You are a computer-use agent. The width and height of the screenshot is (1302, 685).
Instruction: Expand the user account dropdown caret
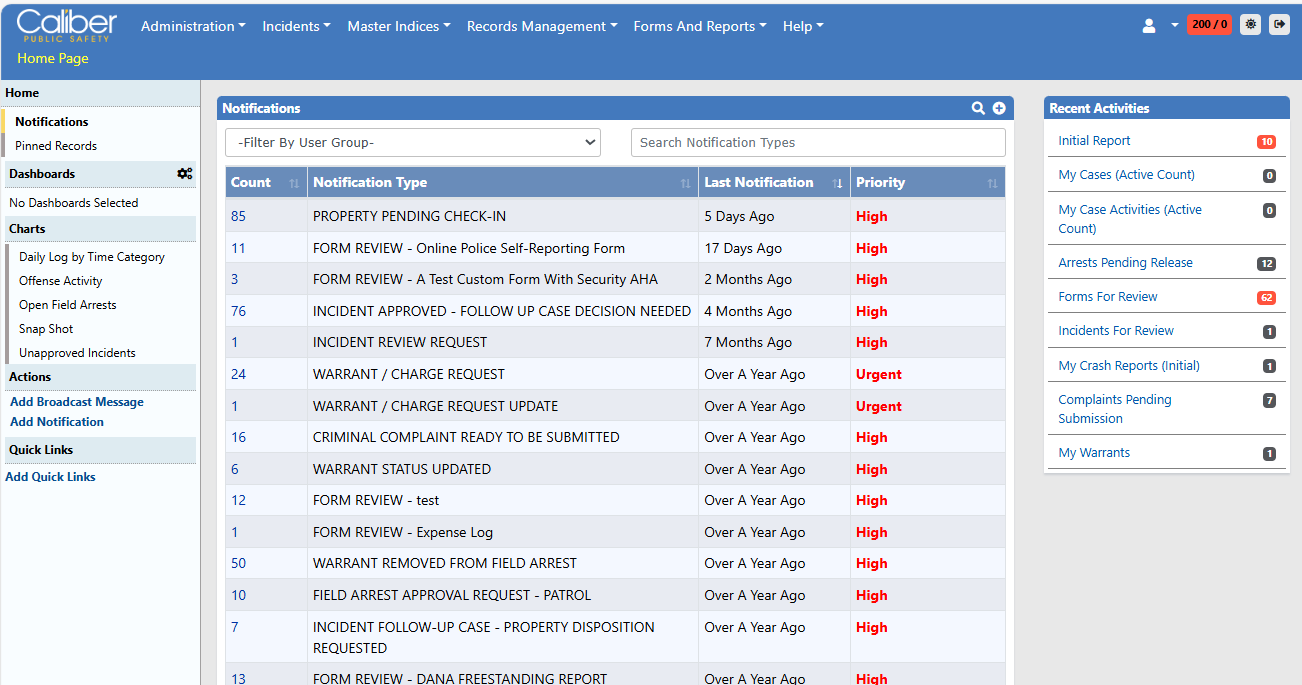pos(1175,26)
